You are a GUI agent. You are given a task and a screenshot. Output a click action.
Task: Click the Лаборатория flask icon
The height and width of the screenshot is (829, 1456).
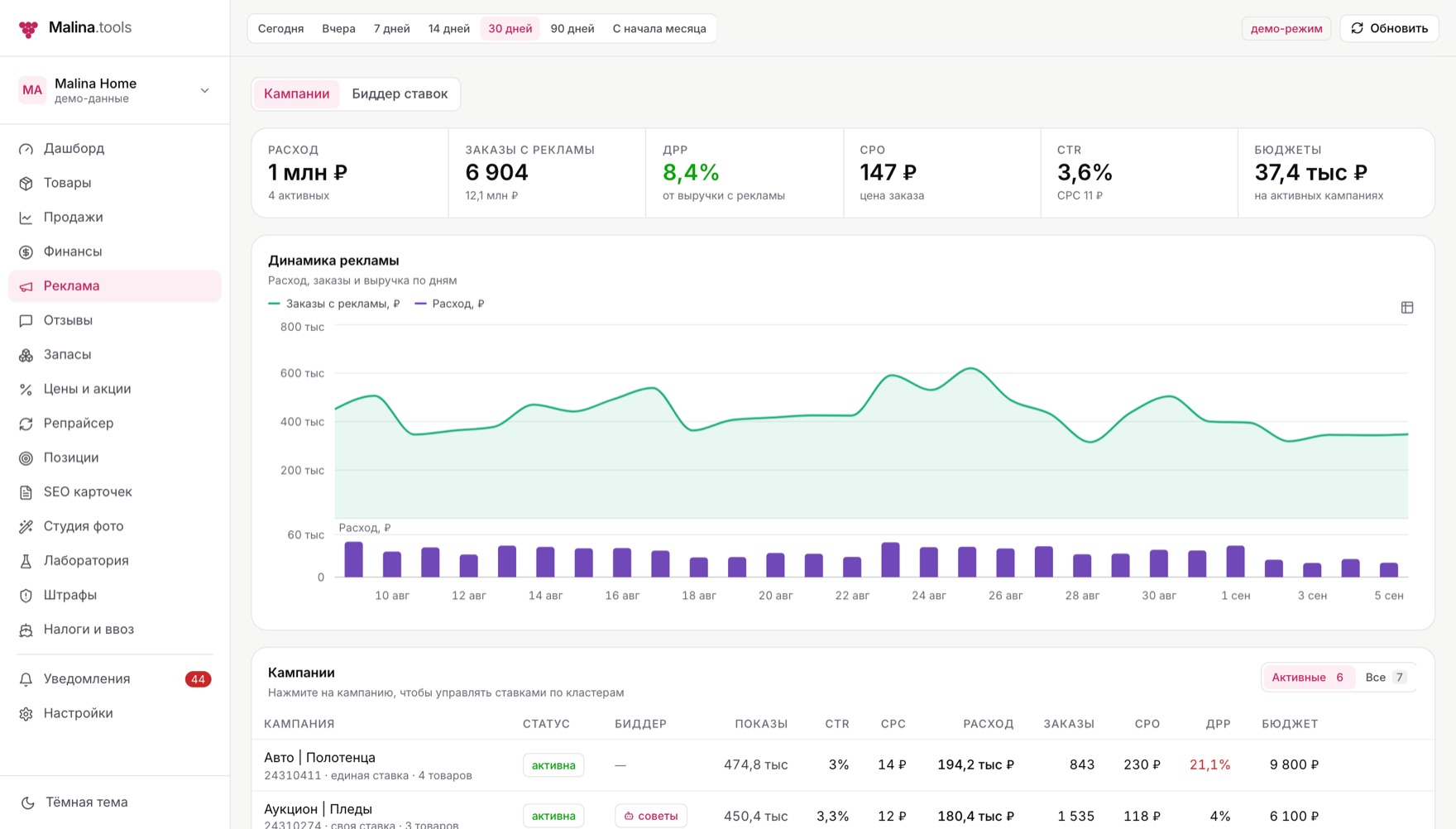[26, 561]
